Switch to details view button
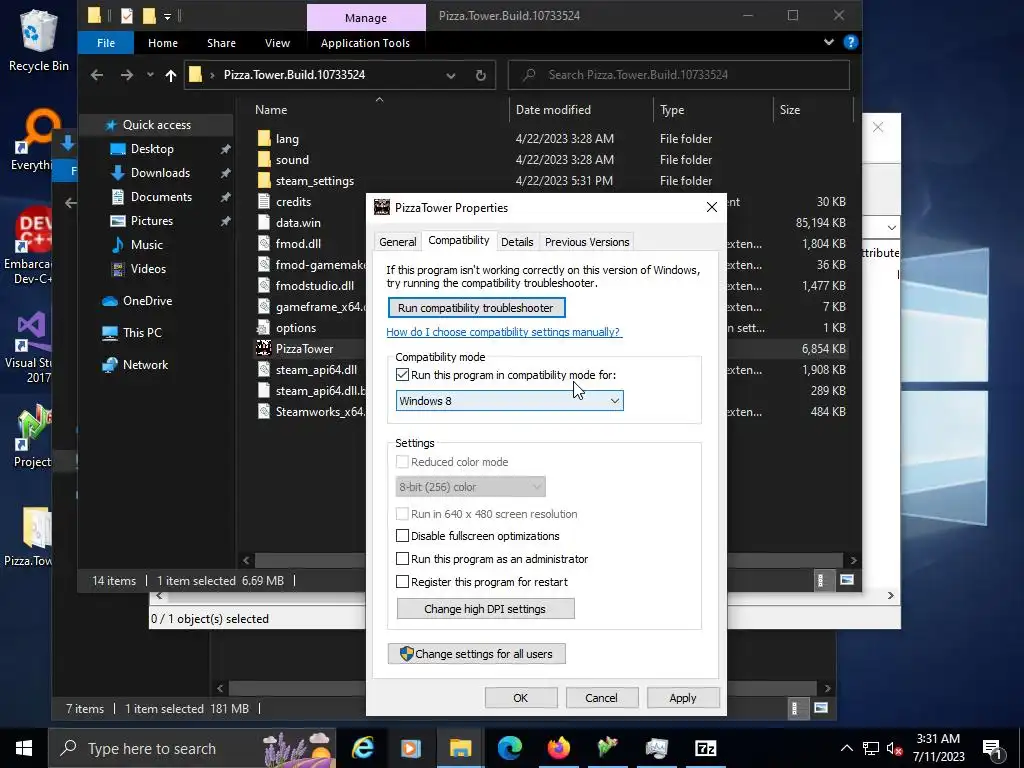1024x768 pixels. pos(821,580)
